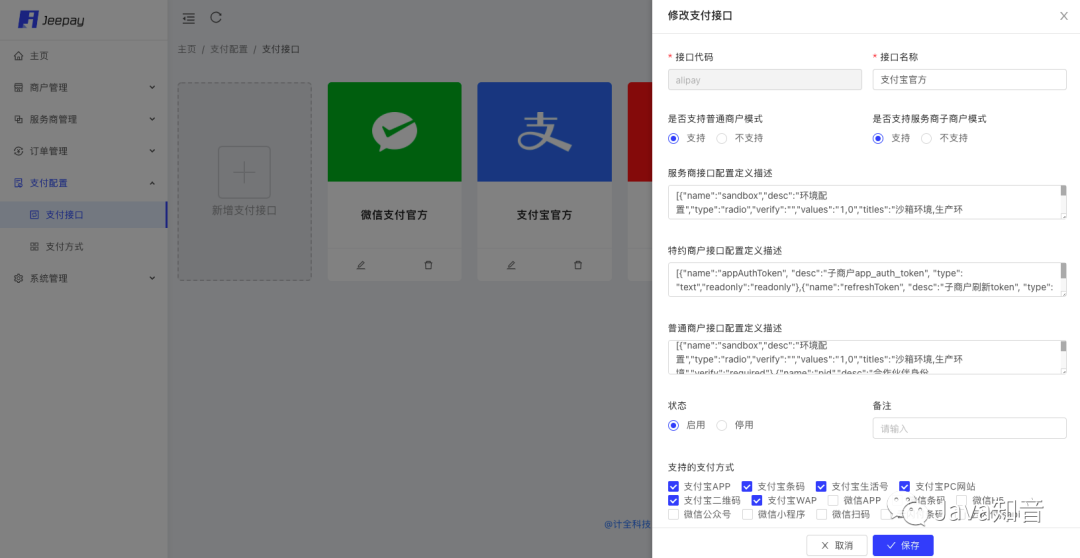Click the 支付接口 breadcrumb item
Viewport: 1080px width, 558px height.
[280, 50]
